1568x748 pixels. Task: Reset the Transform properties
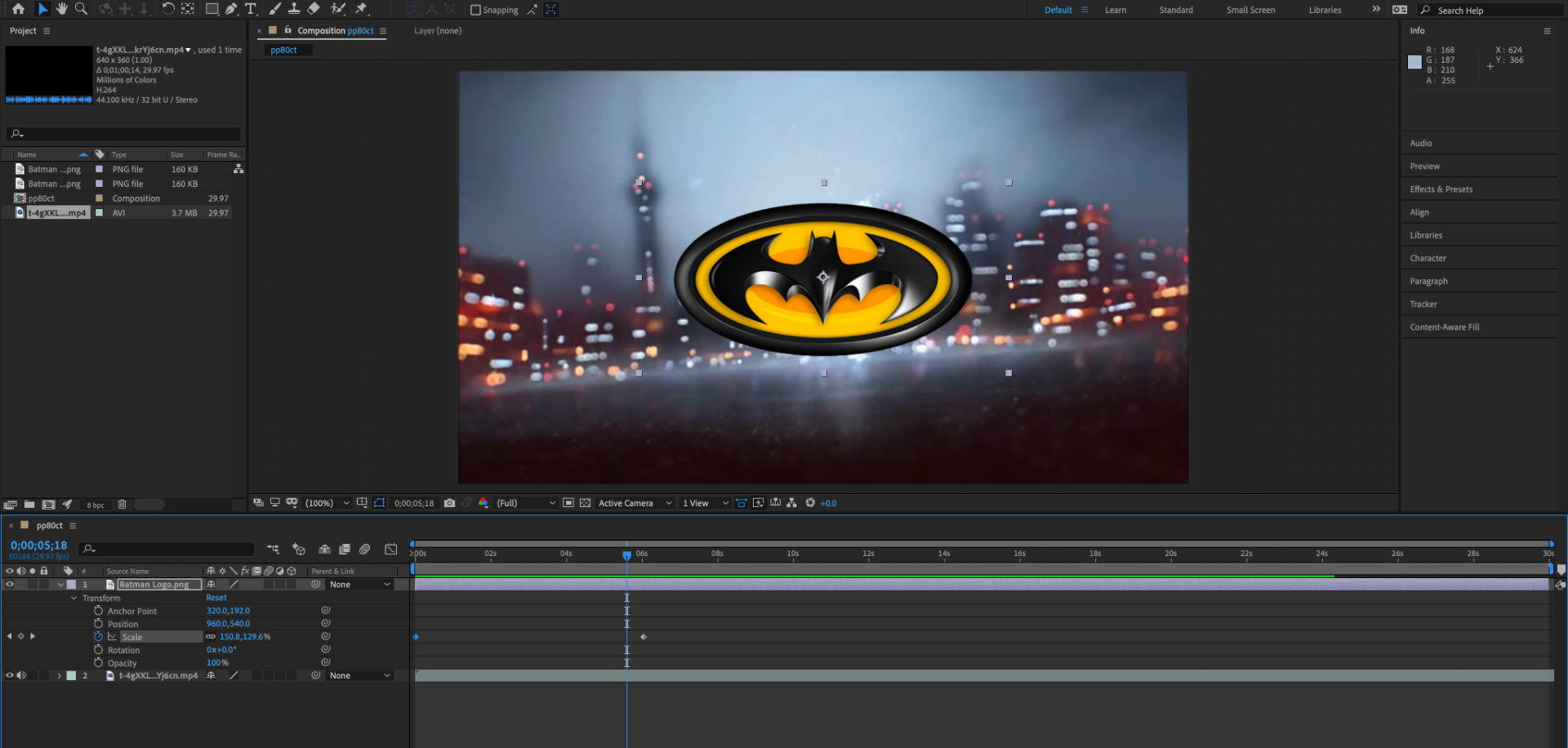coord(216,598)
